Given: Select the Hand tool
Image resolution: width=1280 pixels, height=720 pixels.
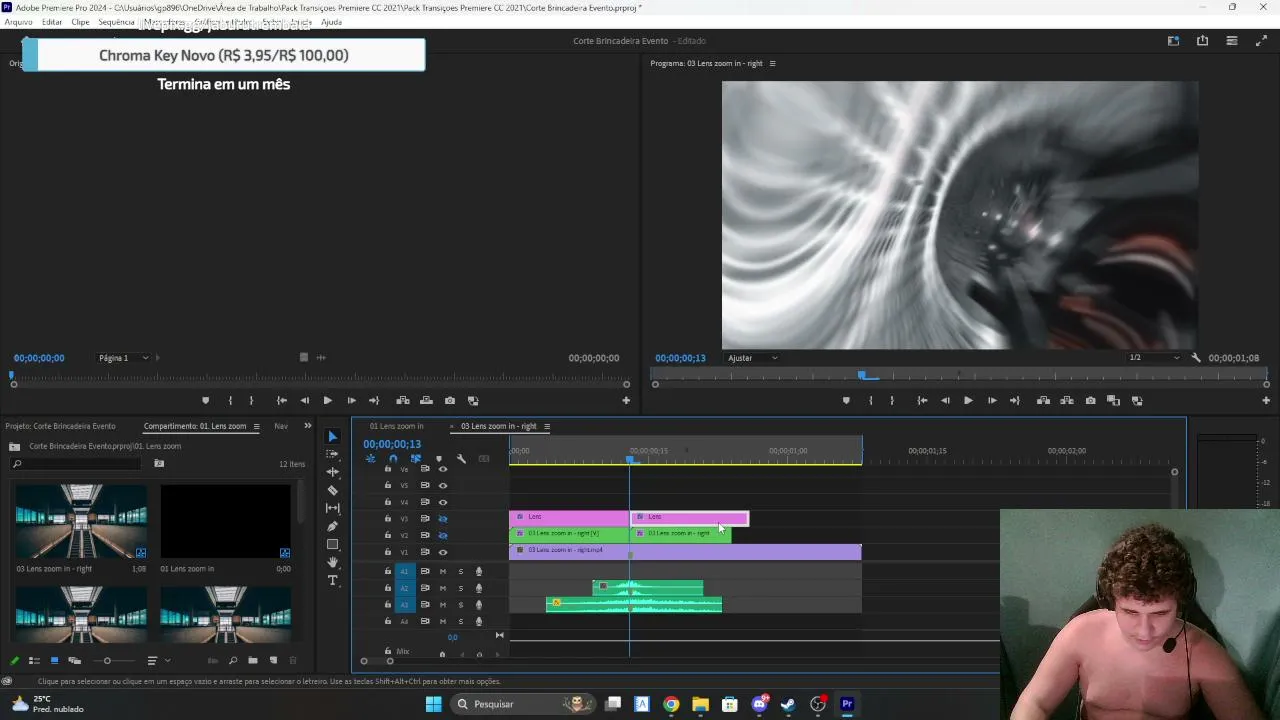Looking at the screenshot, I should (x=333, y=562).
